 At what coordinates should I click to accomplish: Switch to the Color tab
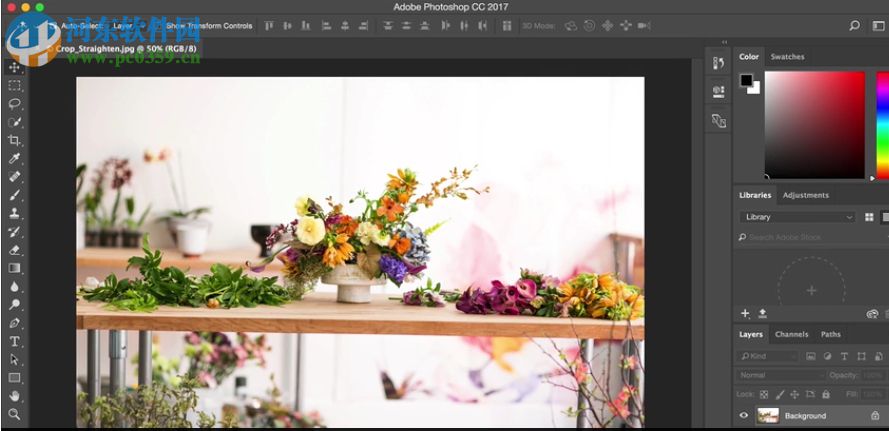tap(748, 57)
